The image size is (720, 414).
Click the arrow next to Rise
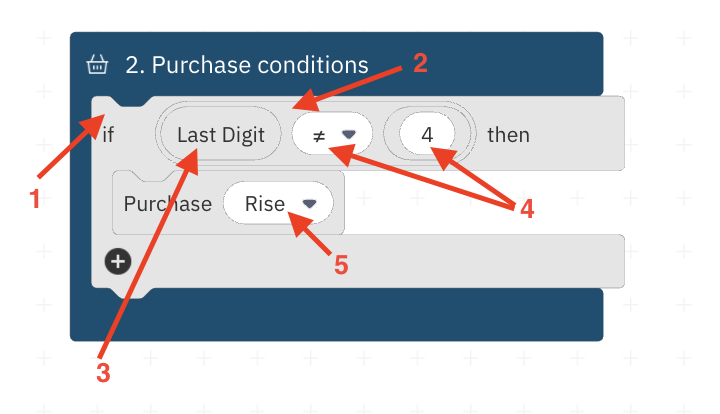309,203
